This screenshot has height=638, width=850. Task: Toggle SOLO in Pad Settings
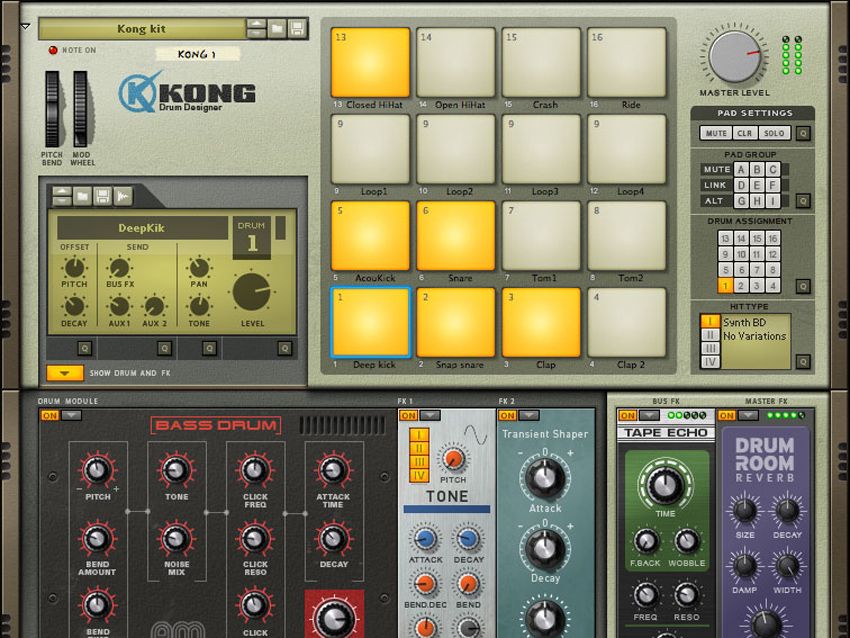point(774,133)
